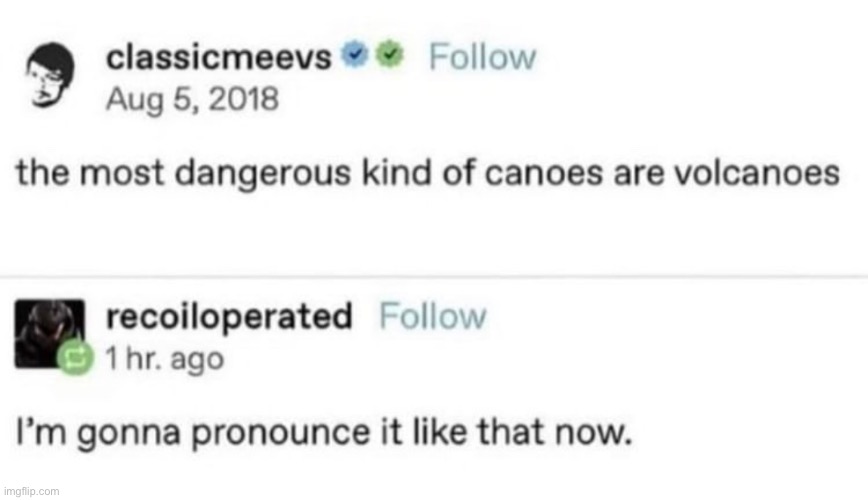Open the classicmeevs username link
This screenshot has width=868, height=500.
coord(219,58)
